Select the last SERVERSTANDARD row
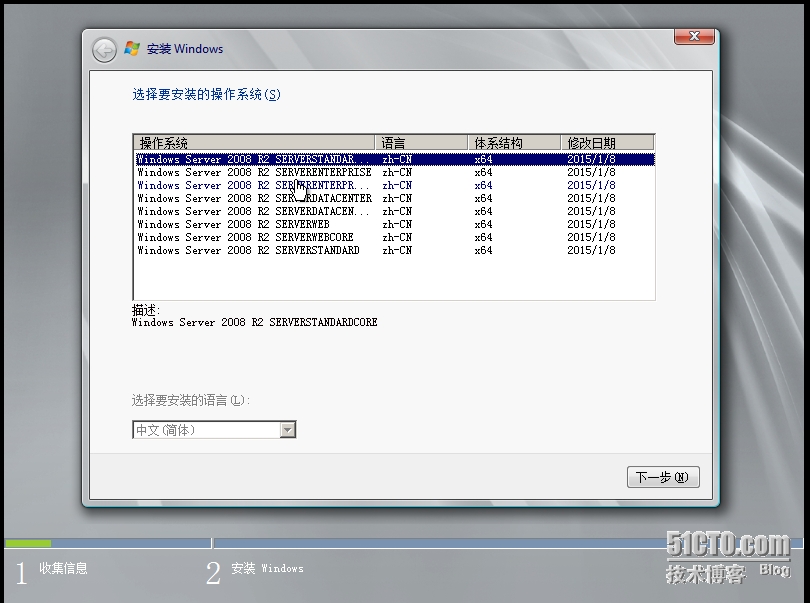The width and height of the screenshot is (810, 603). (395, 250)
